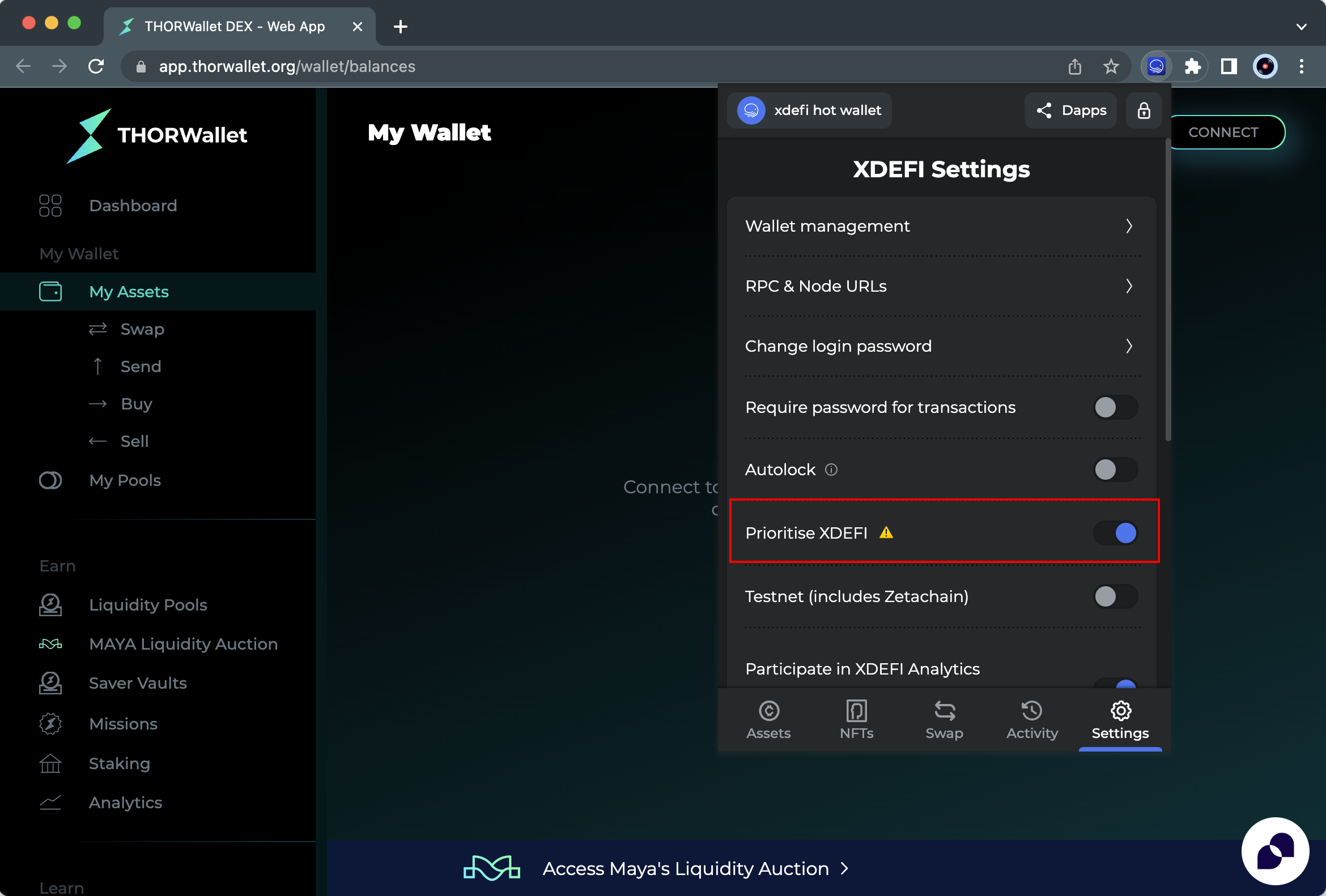Switch to the NFTs tab

[x=856, y=720]
